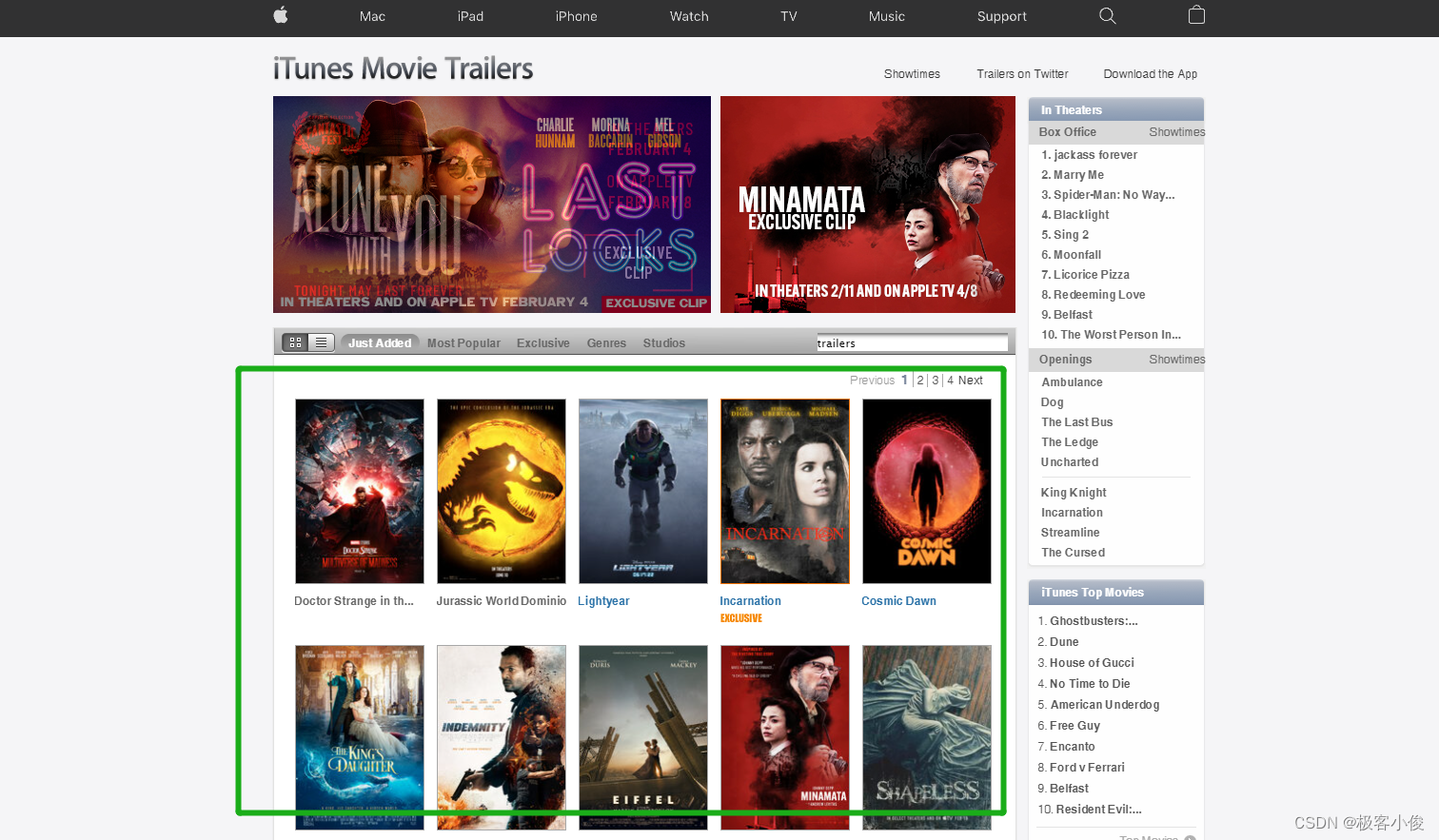Open the Indemnity poster
1439x840 pixels.
tap(502, 737)
